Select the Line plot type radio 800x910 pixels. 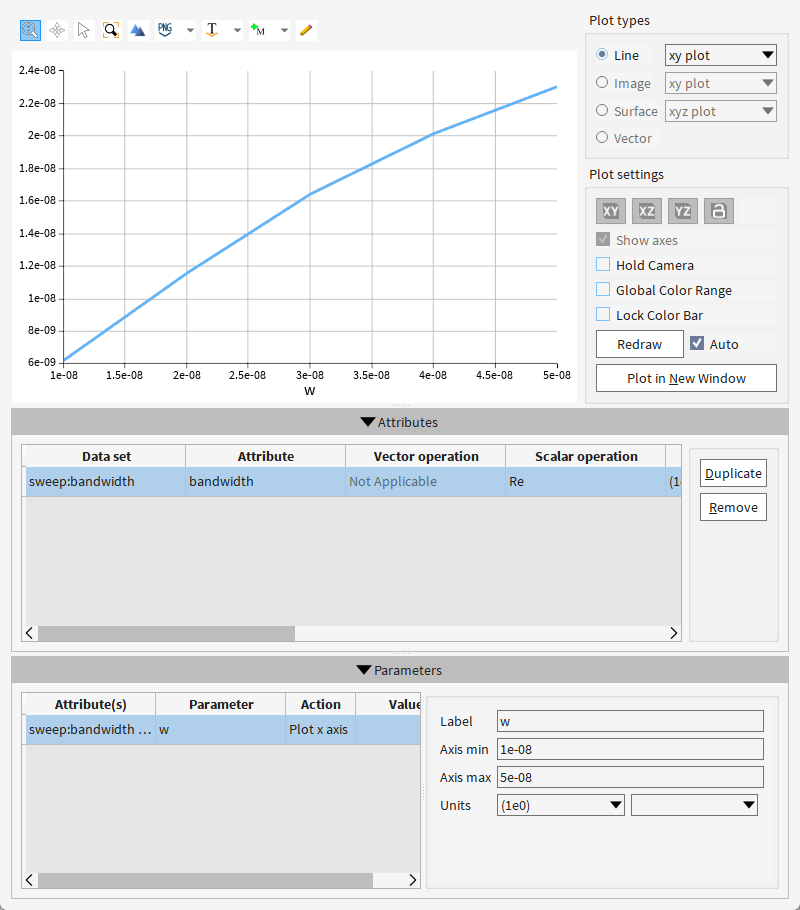pyautogui.click(x=602, y=55)
